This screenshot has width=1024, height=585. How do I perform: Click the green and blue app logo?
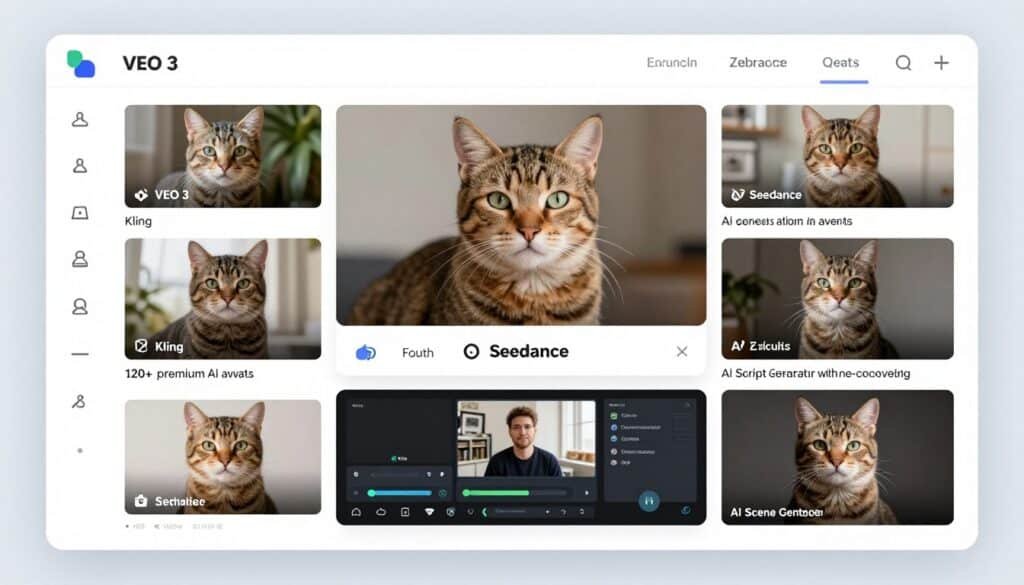pyautogui.click(x=81, y=63)
